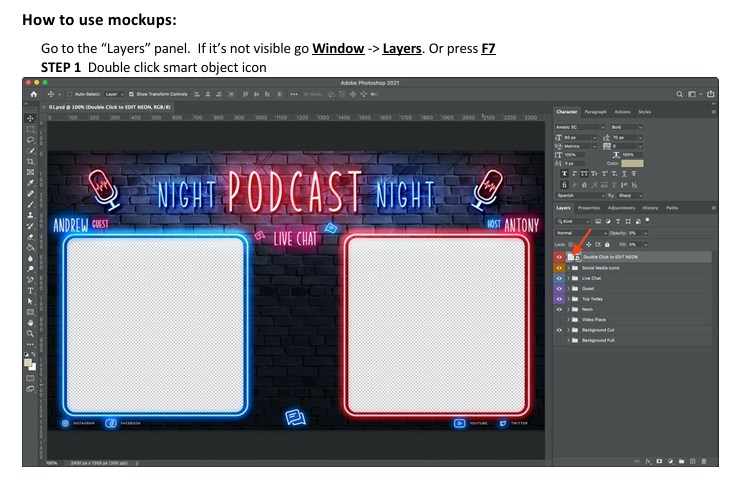Image resolution: width=736 pixels, height=484 pixels.
Task: Select the Move tool in the toolbox
Action: tap(31, 118)
